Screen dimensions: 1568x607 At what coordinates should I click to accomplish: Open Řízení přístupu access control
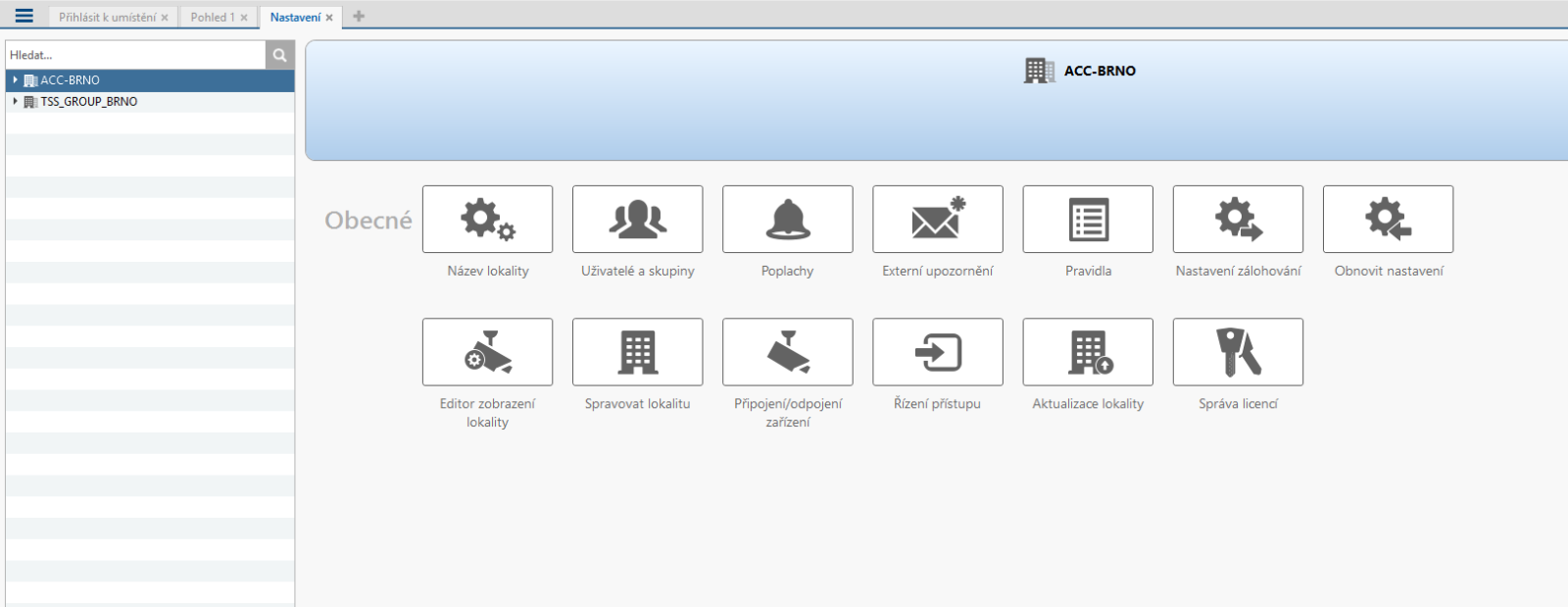tap(937, 352)
